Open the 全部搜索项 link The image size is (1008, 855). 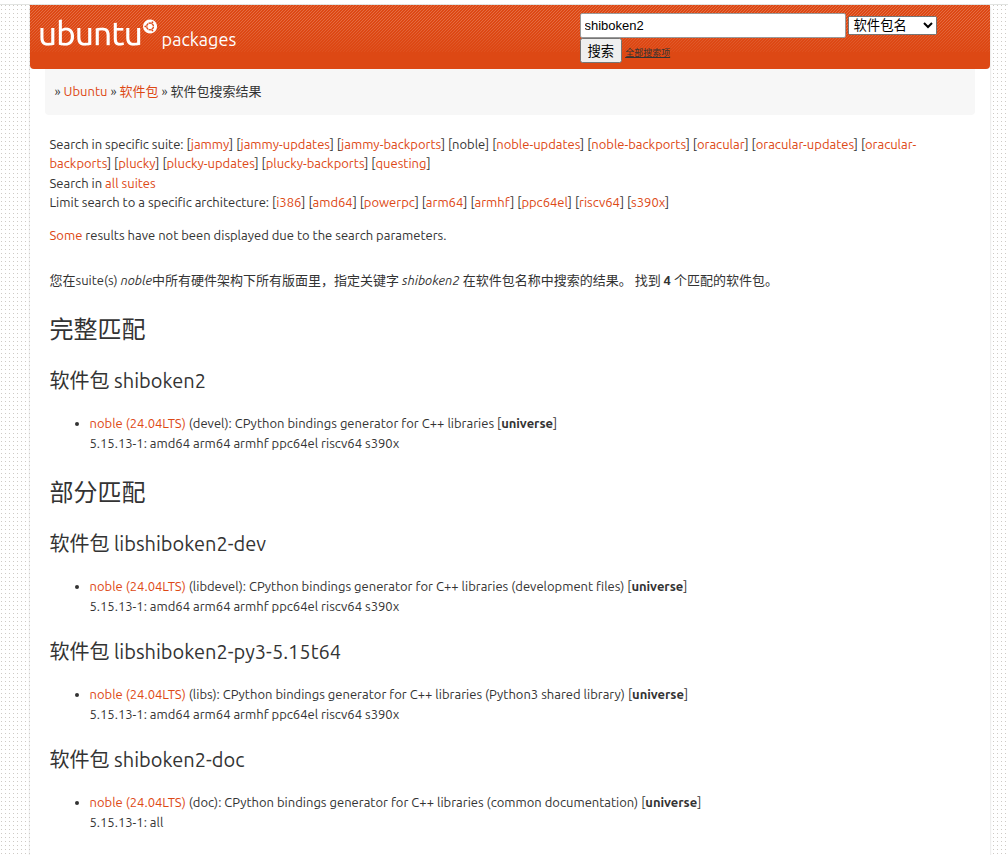pos(647,53)
